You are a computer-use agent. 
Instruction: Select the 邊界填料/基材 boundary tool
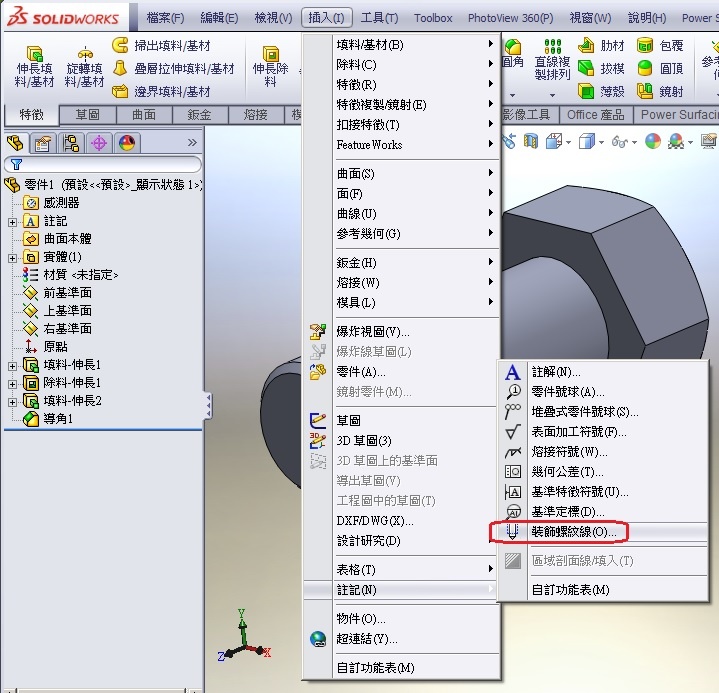(161, 91)
